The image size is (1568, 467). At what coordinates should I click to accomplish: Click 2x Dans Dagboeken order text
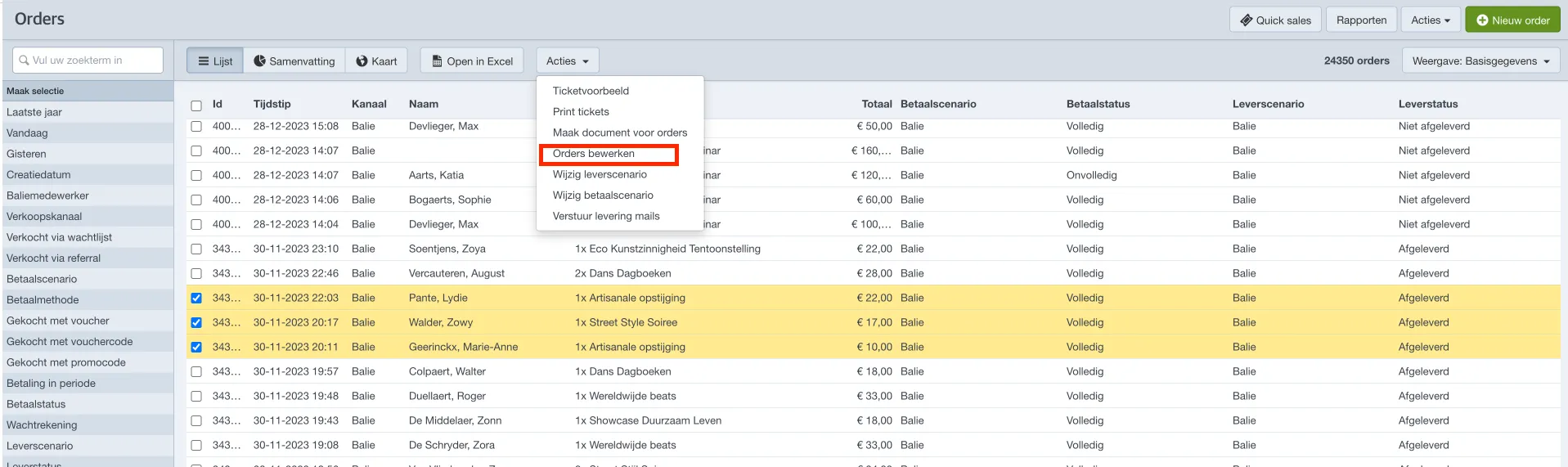(622, 273)
